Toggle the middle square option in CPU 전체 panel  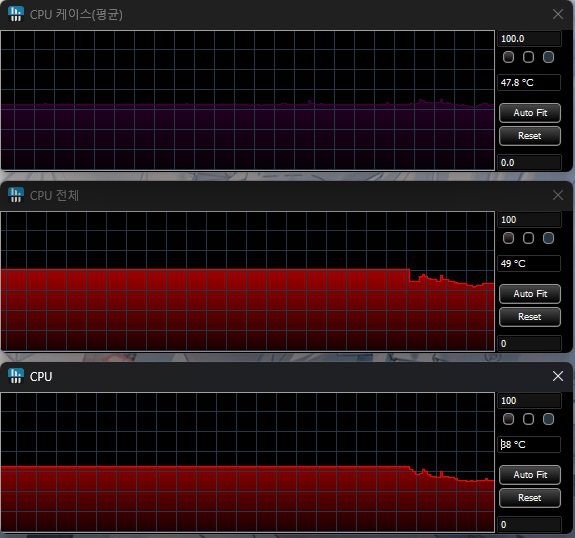pyautogui.click(x=528, y=238)
